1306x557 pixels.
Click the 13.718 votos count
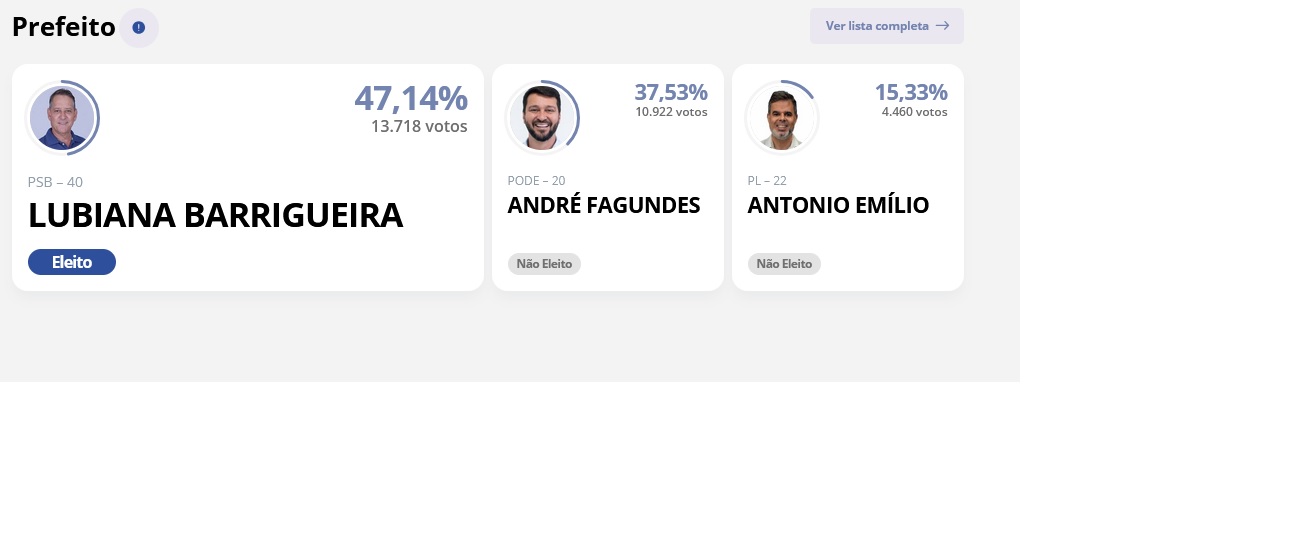click(419, 127)
